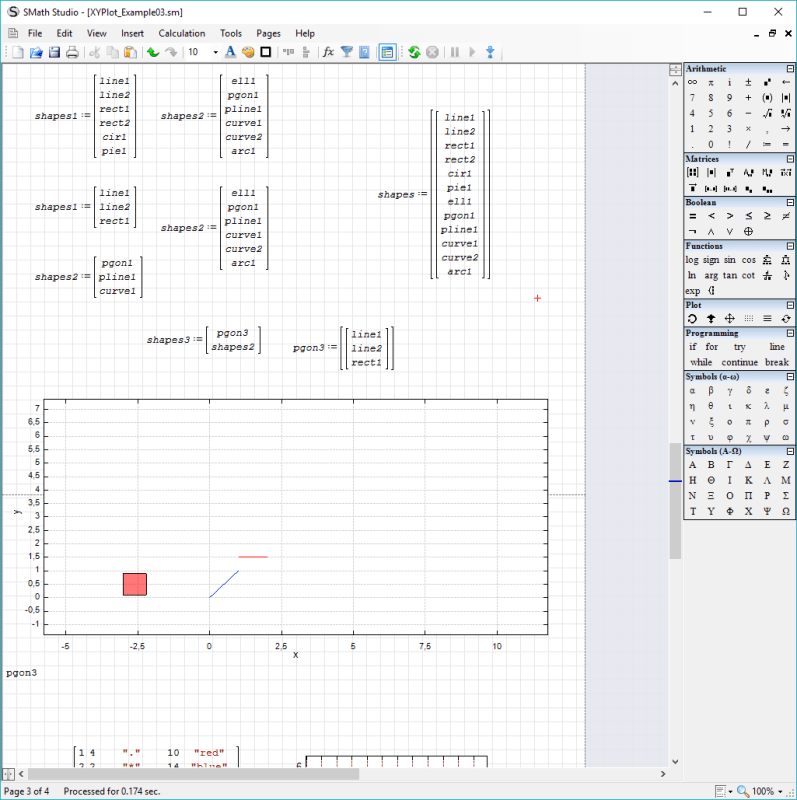Insert a 'while' loop from Programming
Image resolution: width=797 pixels, height=800 pixels.
[701, 362]
